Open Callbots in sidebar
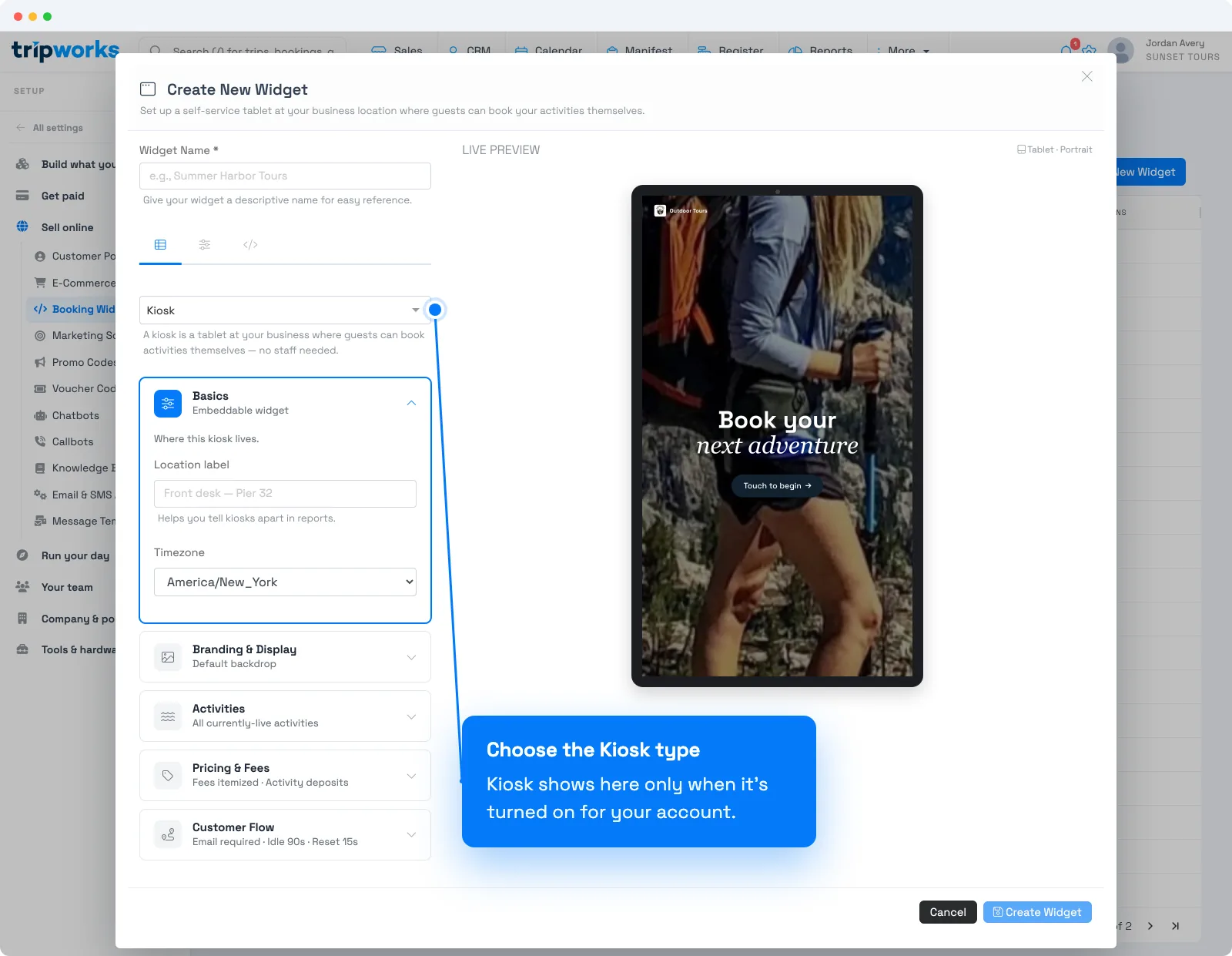 pyautogui.click(x=72, y=441)
